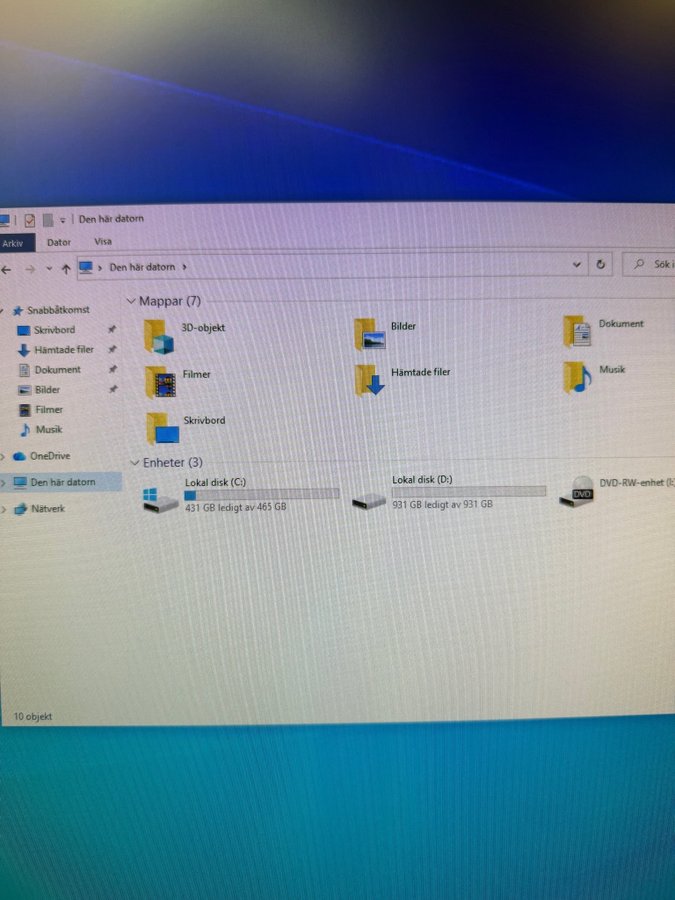Open the Hämtade filer folder
The width and height of the screenshot is (675, 900).
(x=370, y=380)
